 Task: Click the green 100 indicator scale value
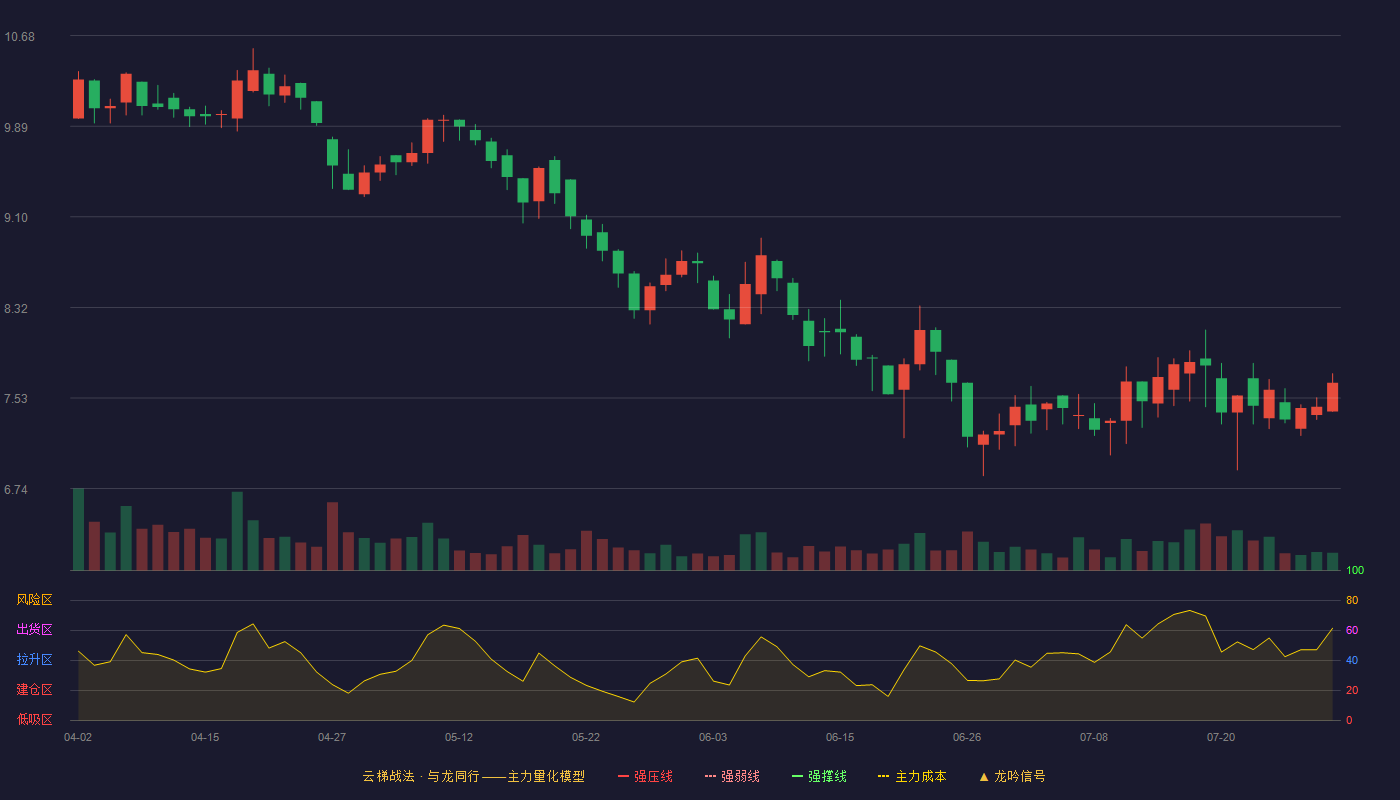click(1355, 570)
